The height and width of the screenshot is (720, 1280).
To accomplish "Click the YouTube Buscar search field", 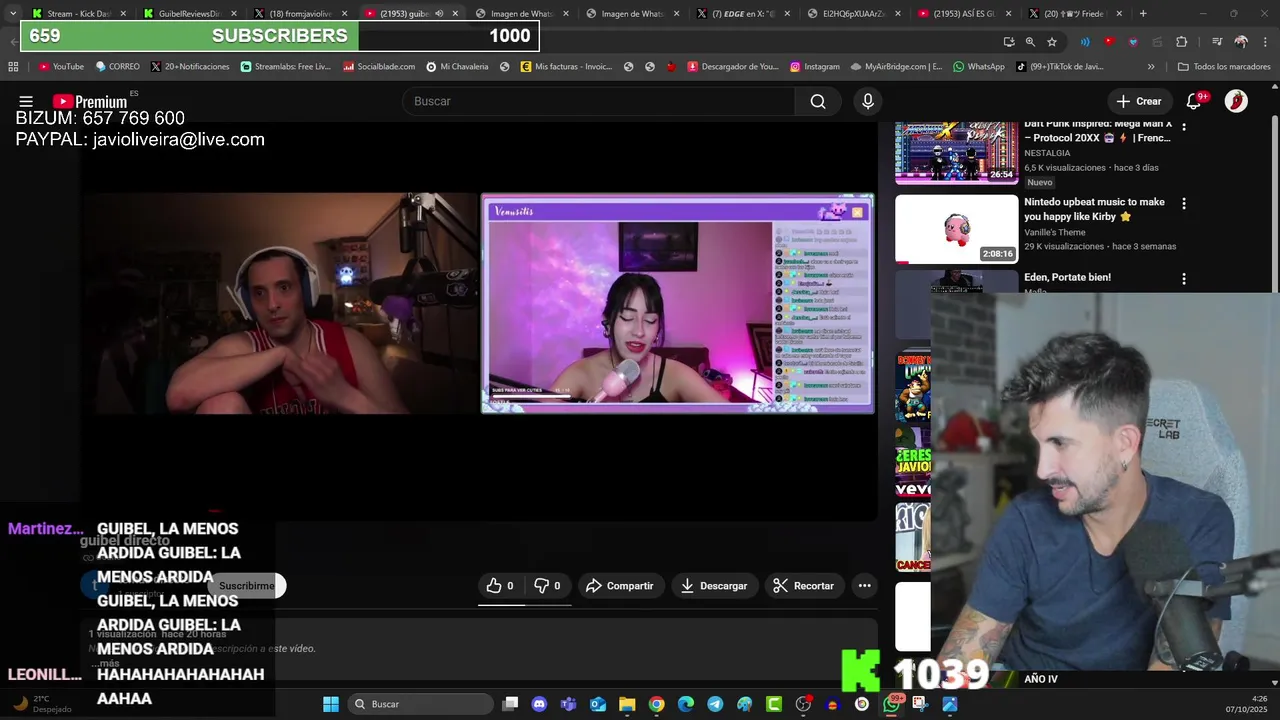I will [598, 101].
